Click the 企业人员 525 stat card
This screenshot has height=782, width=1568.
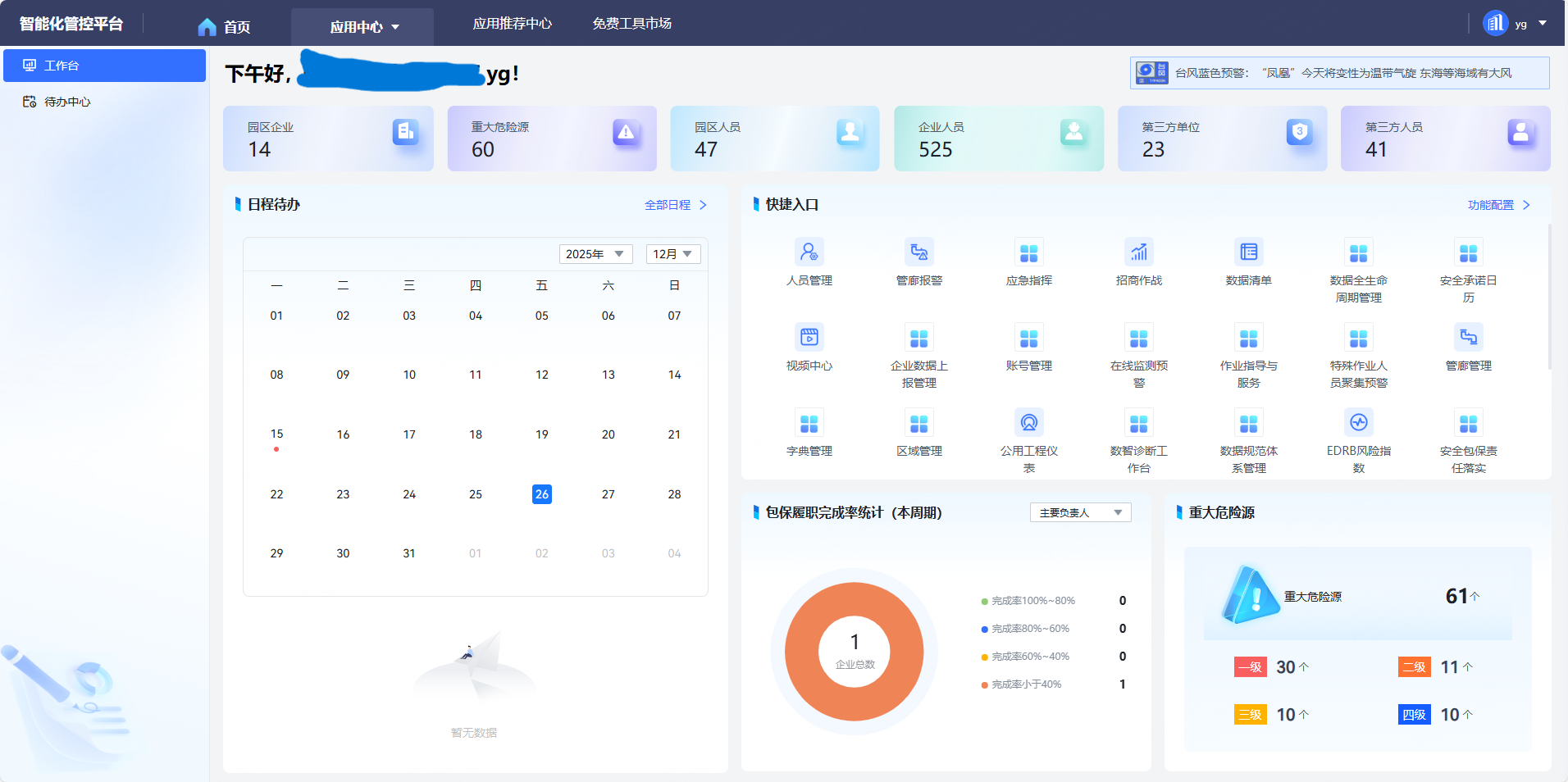[999, 139]
